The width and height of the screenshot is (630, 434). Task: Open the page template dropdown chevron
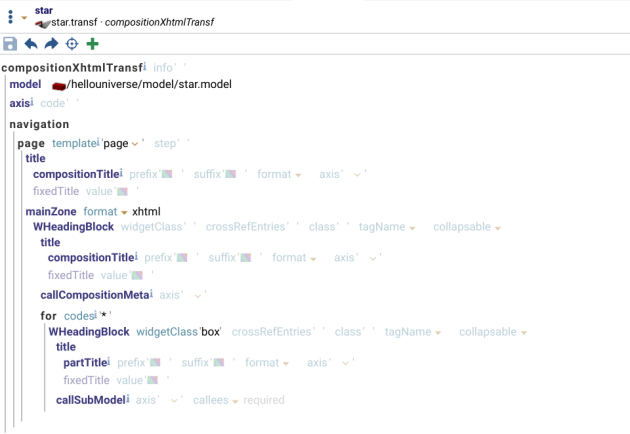pos(135,144)
